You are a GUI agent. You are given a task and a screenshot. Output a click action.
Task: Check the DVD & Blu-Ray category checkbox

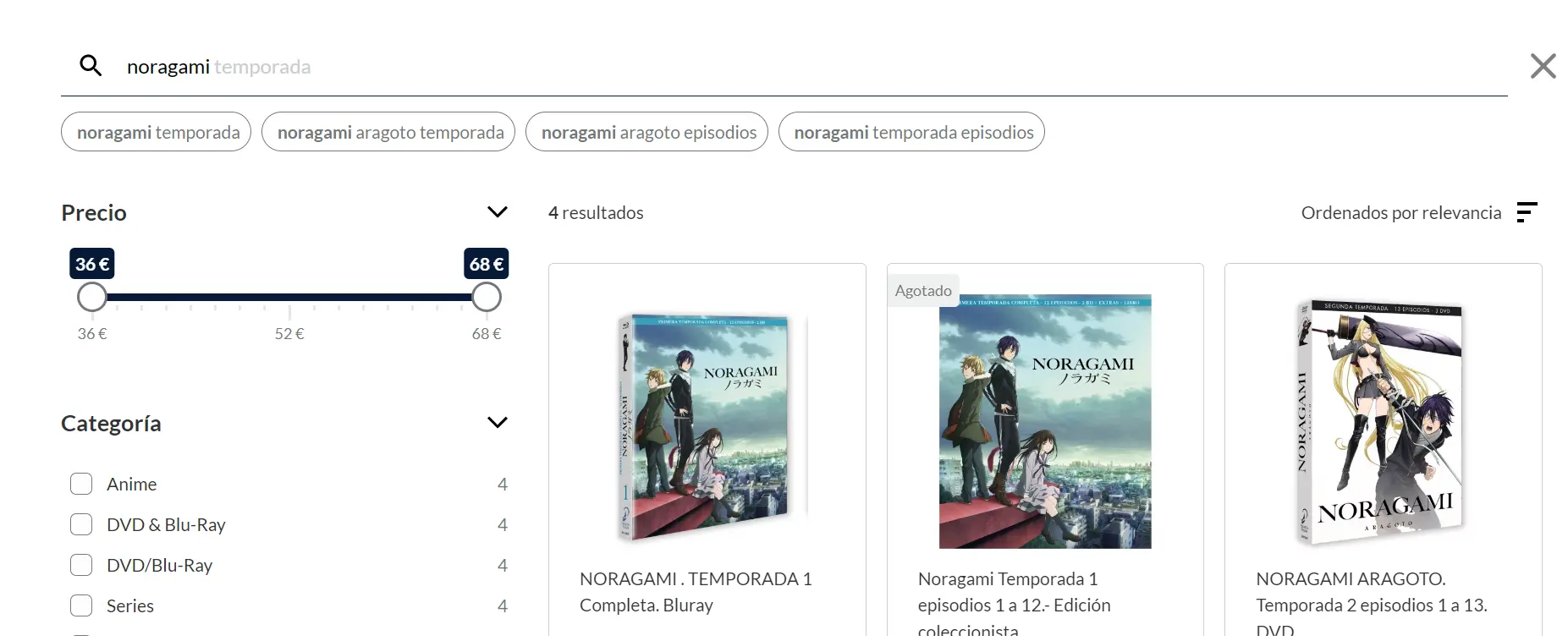[81, 524]
